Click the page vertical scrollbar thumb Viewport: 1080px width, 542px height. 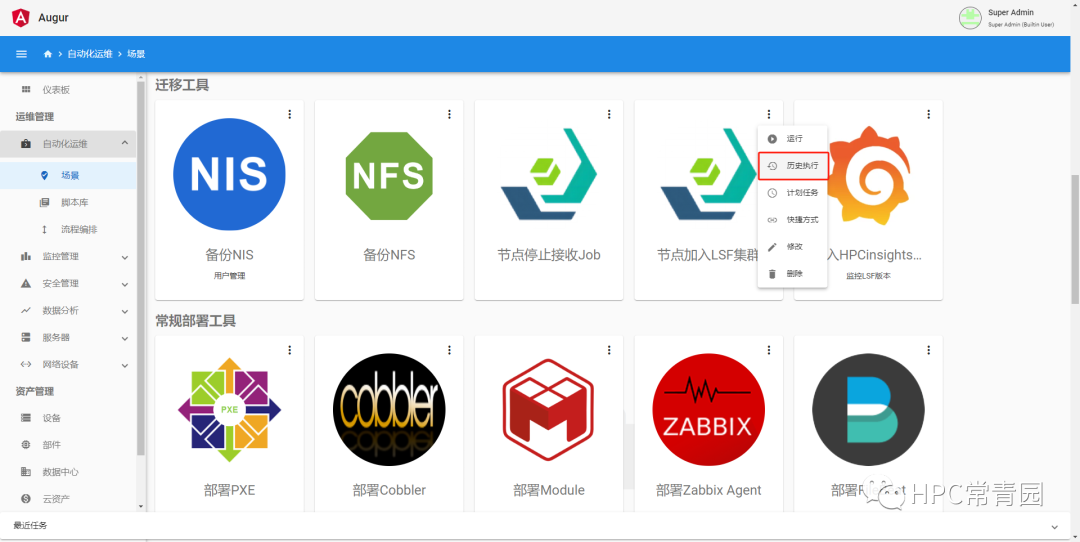tap(1075, 239)
